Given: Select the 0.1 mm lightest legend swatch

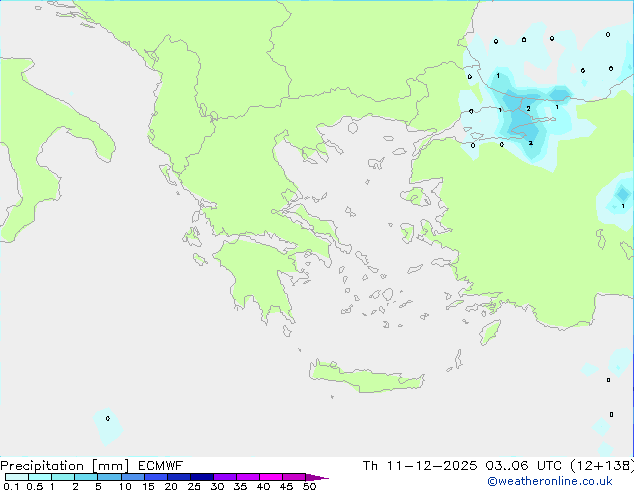Looking at the screenshot, I should [x=17, y=477].
